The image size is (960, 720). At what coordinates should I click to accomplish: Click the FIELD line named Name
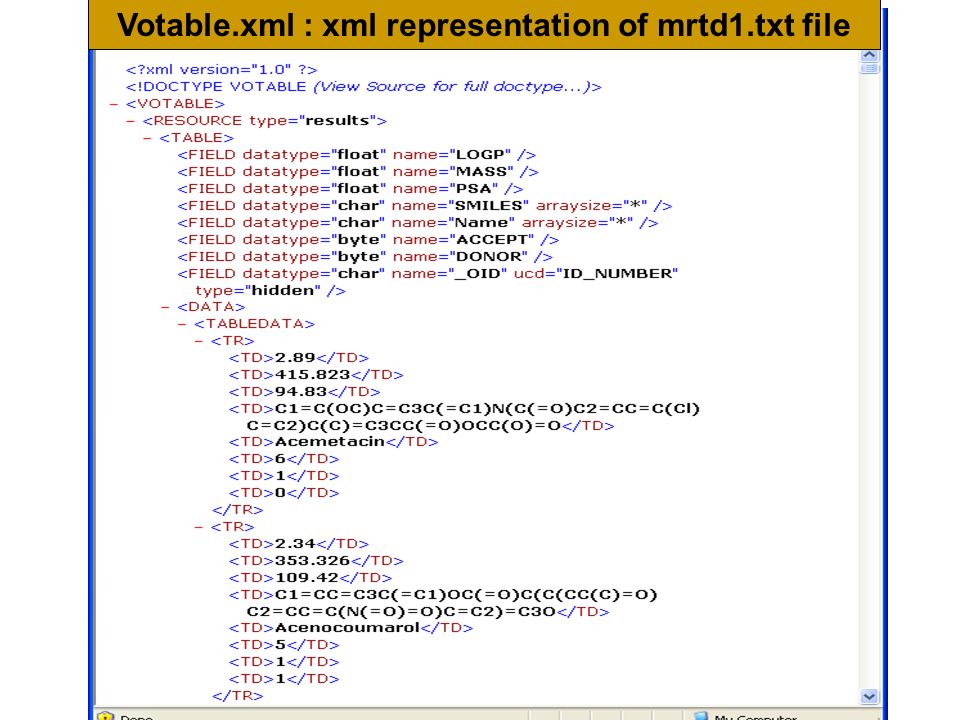[x=418, y=223]
